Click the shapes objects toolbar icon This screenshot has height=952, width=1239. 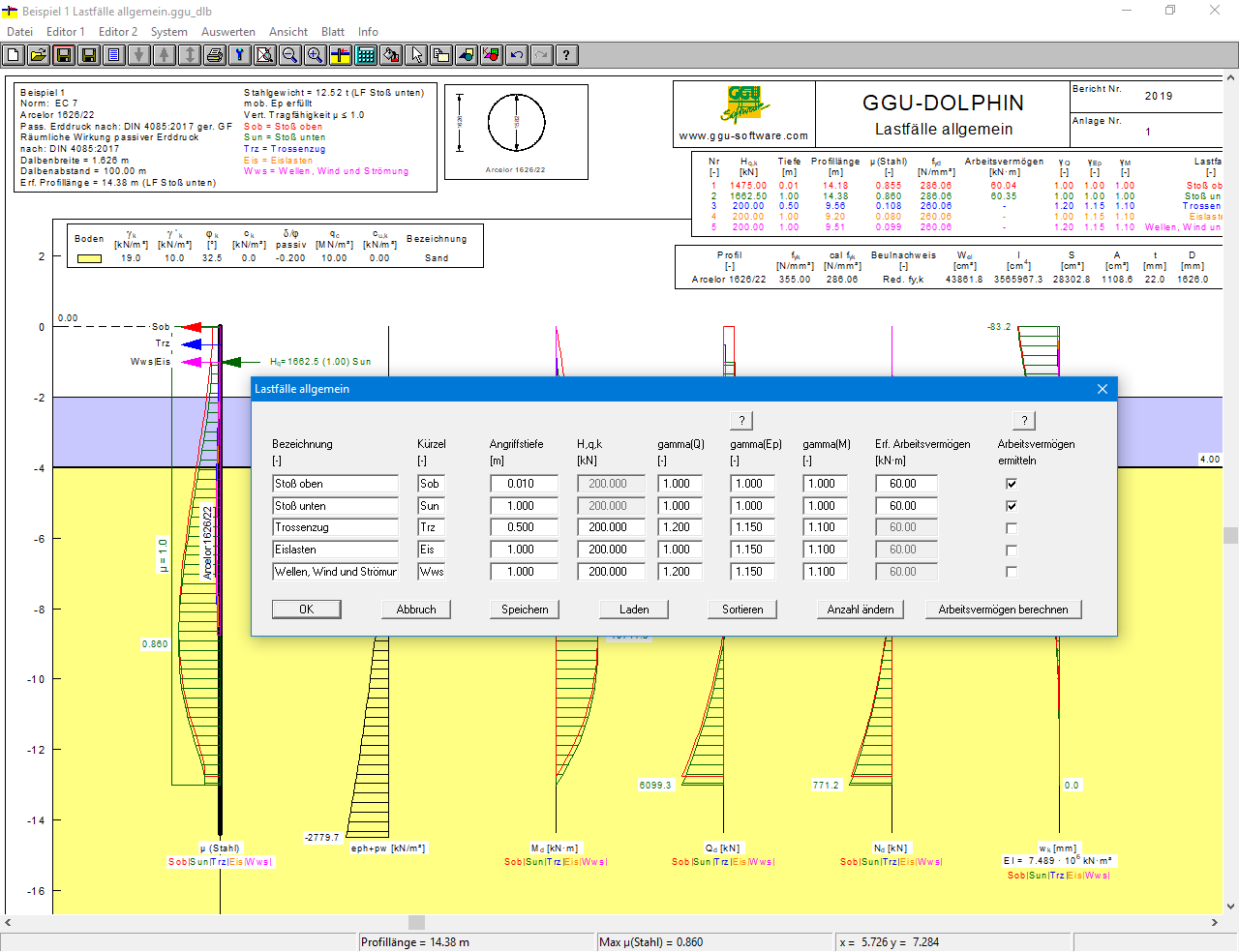click(x=467, y=55)
